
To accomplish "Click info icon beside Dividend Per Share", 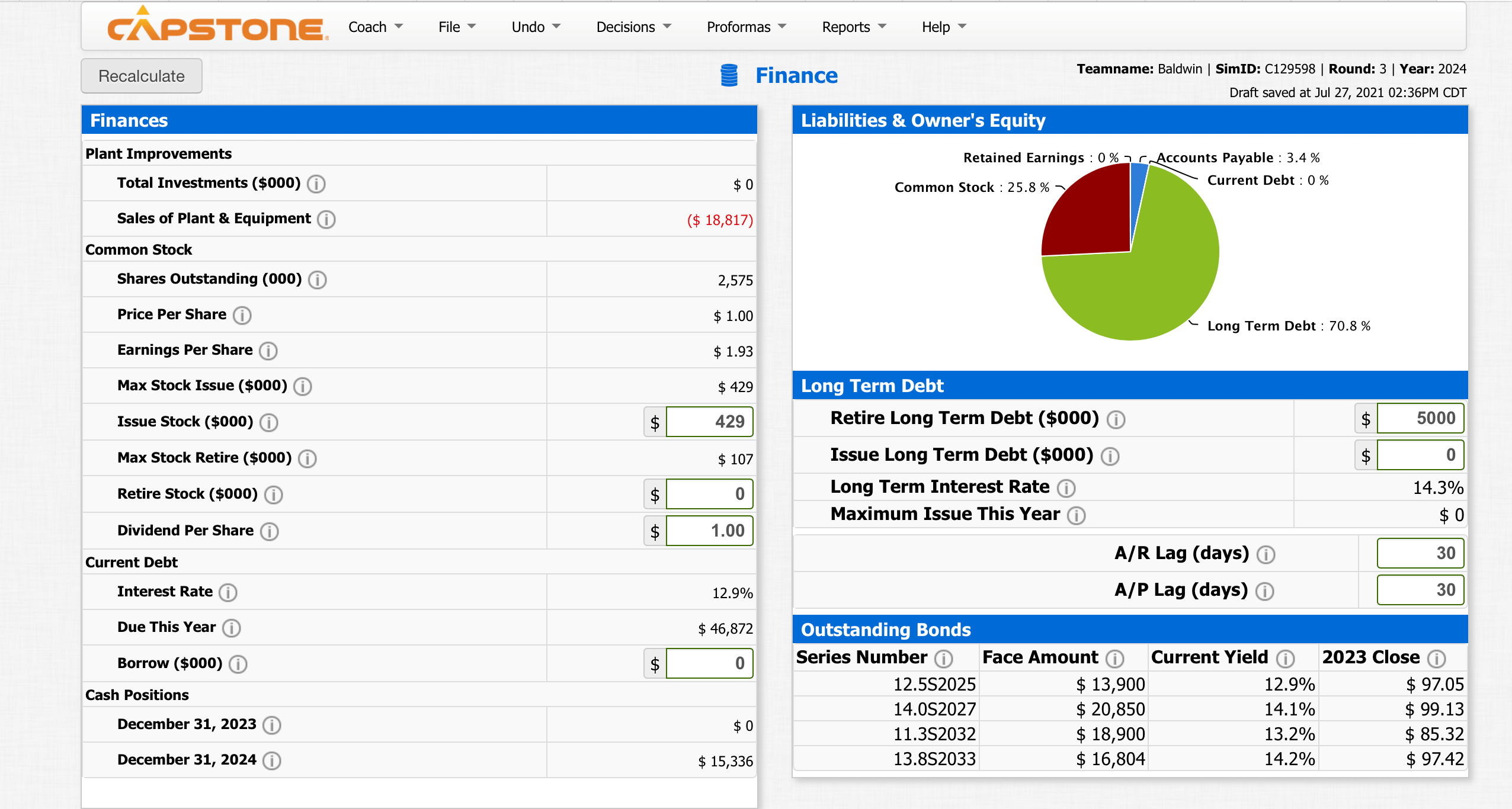I will 270,532.
